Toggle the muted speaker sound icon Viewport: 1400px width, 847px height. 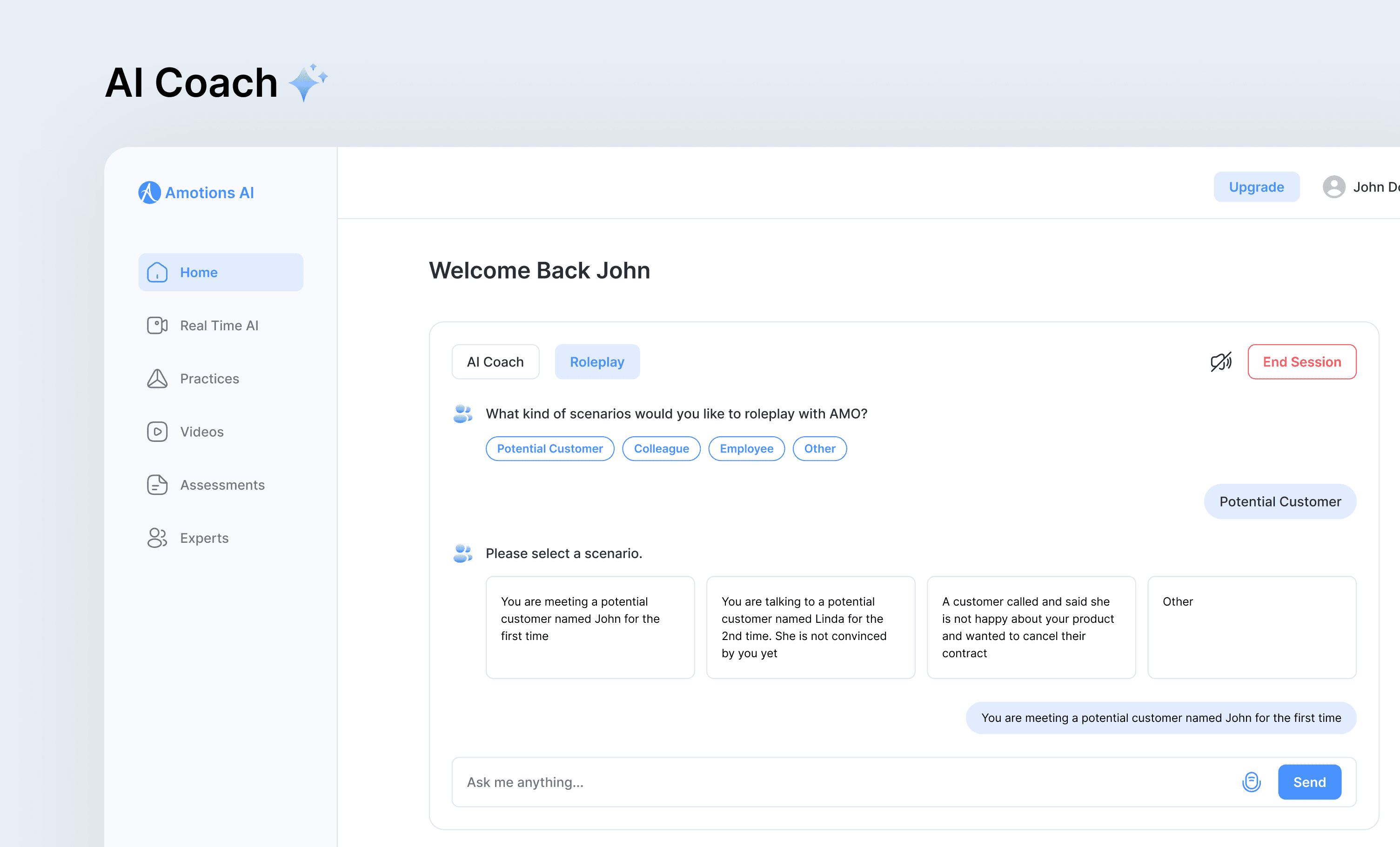[x=1220, y=362]
